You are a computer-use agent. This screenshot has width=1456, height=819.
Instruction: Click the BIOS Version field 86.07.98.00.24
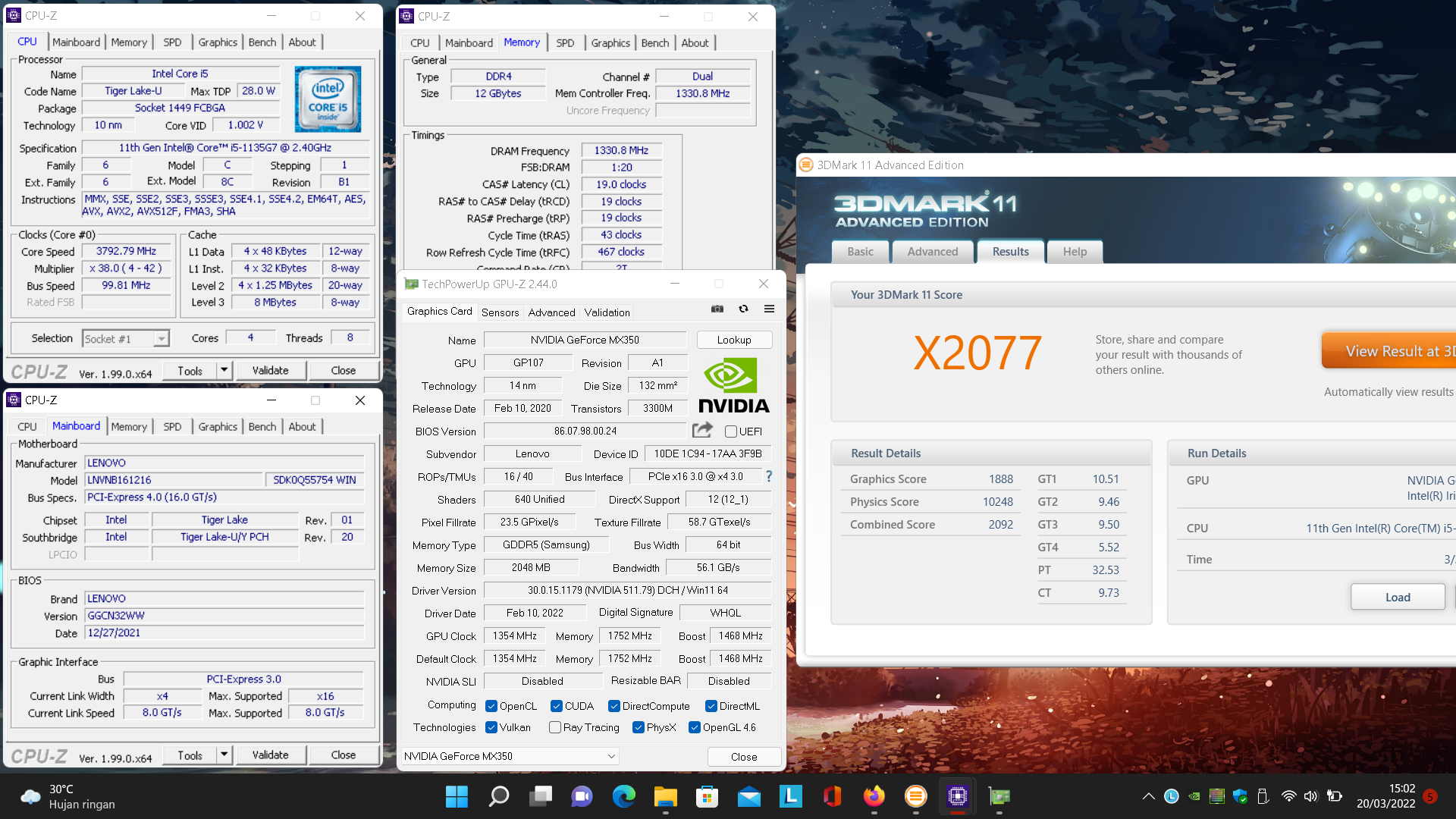(585, 431)
